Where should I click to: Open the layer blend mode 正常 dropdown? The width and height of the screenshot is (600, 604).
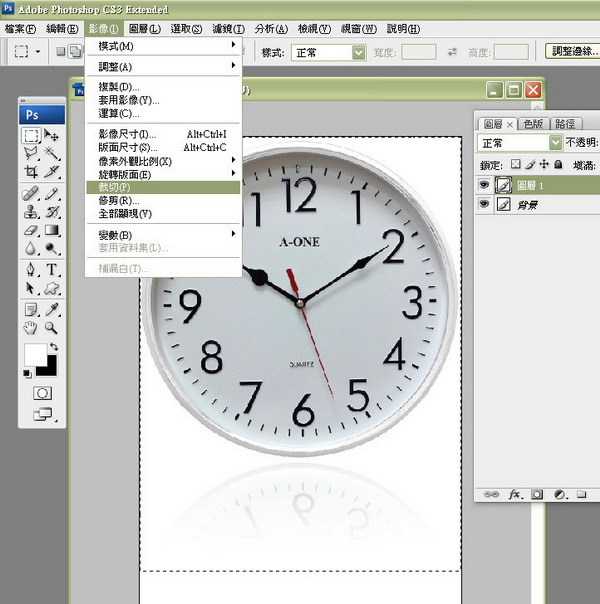point(520,143)
